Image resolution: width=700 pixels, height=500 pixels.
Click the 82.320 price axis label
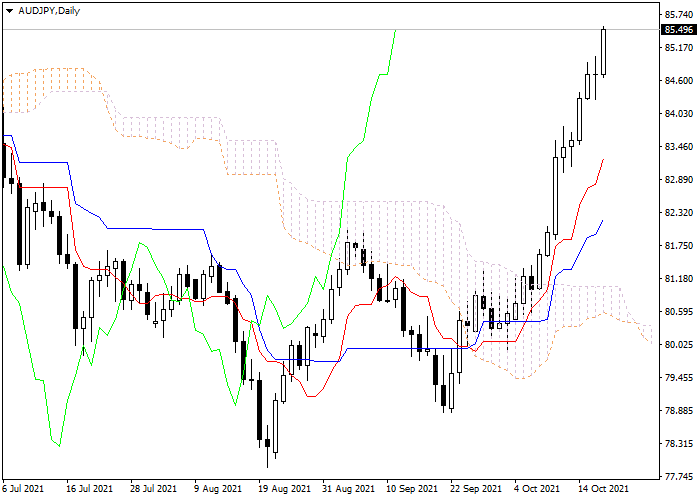pyautogui.click(x=678, y=213)
